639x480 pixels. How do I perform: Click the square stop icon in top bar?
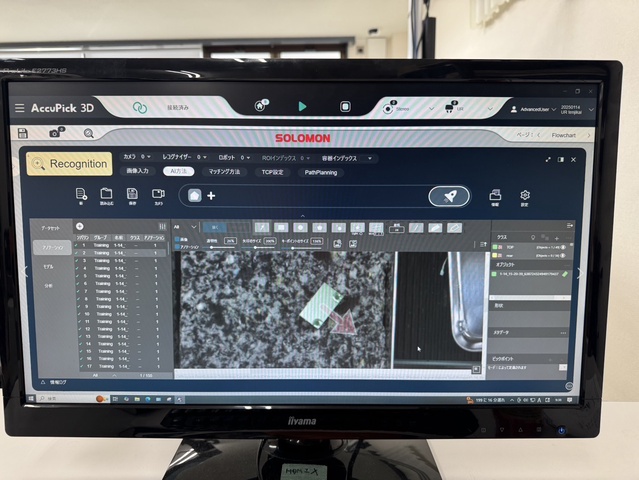pos(345,107)
